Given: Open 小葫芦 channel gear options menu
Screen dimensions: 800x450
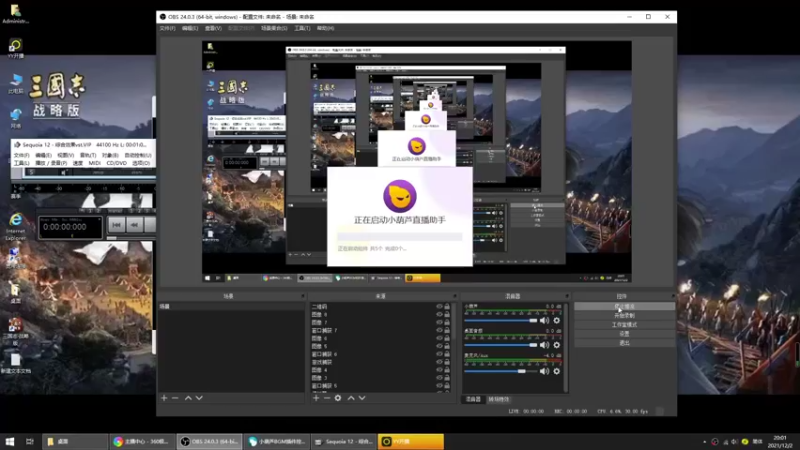Looking at the screenshot, I should pos(557,320).
